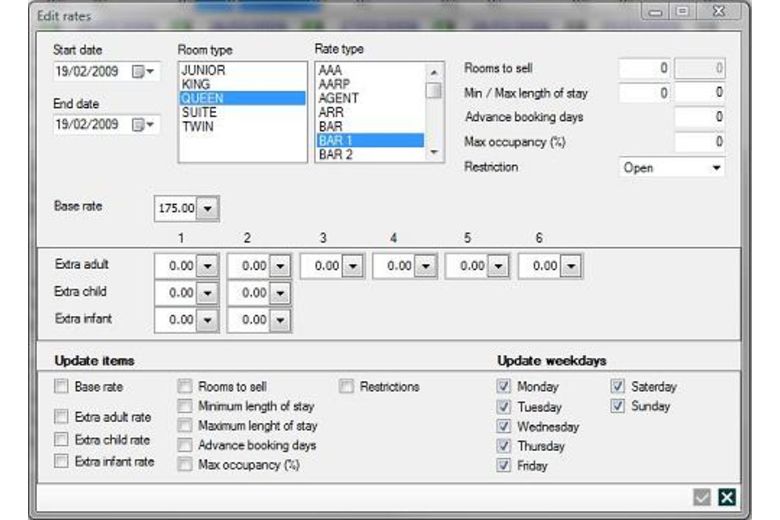Choose BAR 2 from the Rate type list
The image size is (780, 520).
click(x=335, y=155)
